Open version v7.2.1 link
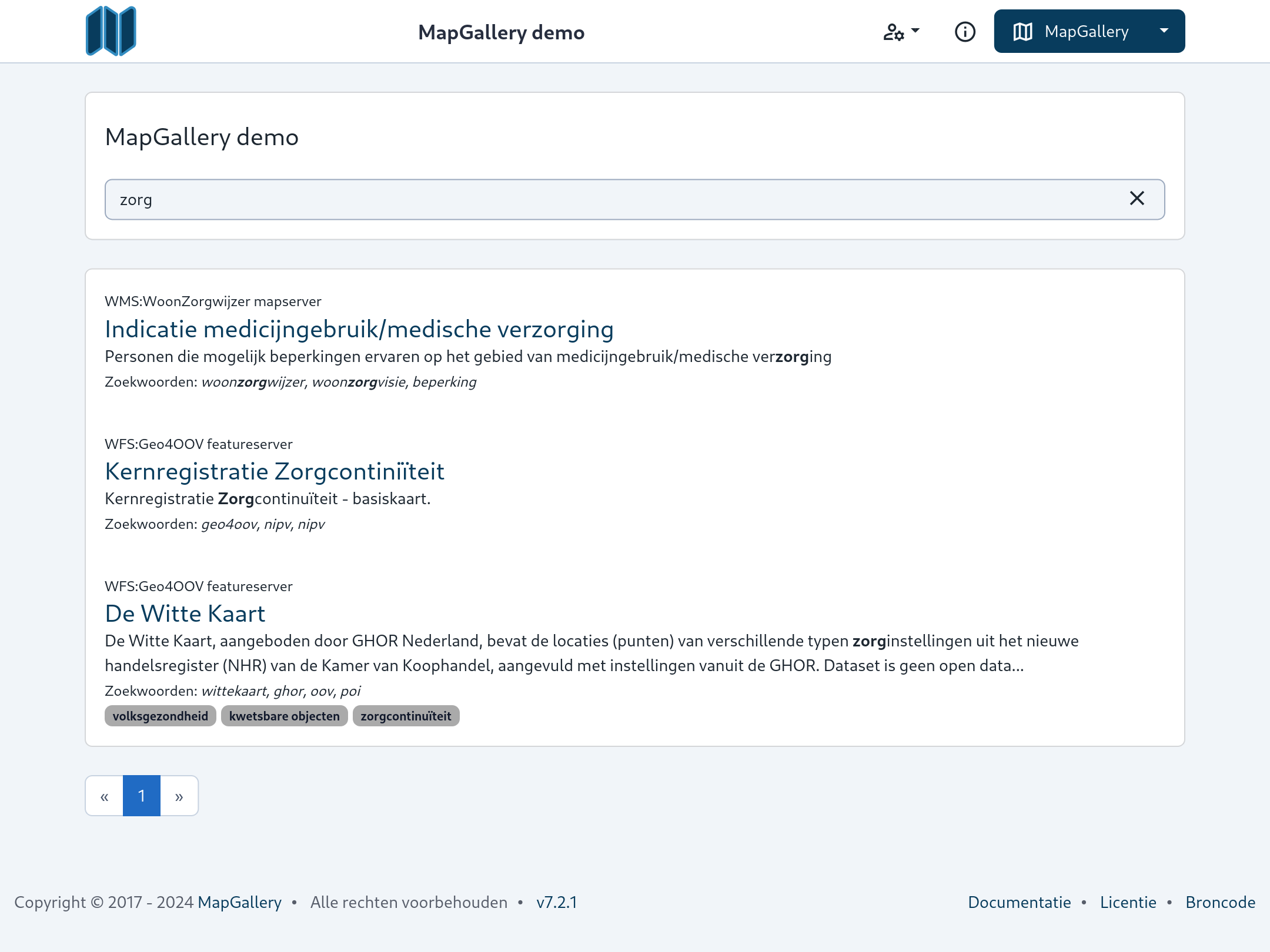 [x=556, y=902]
